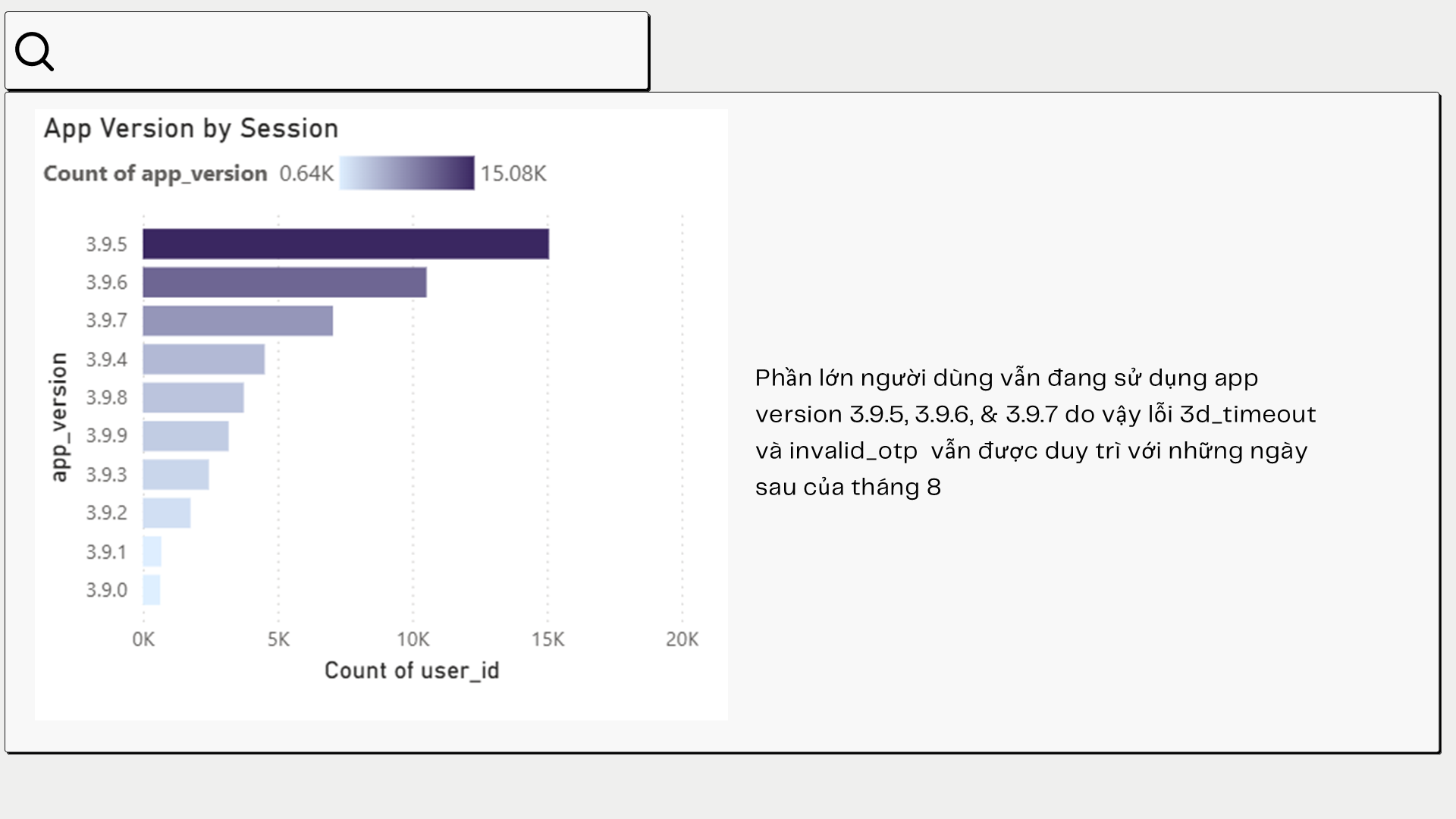Click the small 3.9.1 bar
Viewport: 1456px width, 819px height.
point(152,552)
